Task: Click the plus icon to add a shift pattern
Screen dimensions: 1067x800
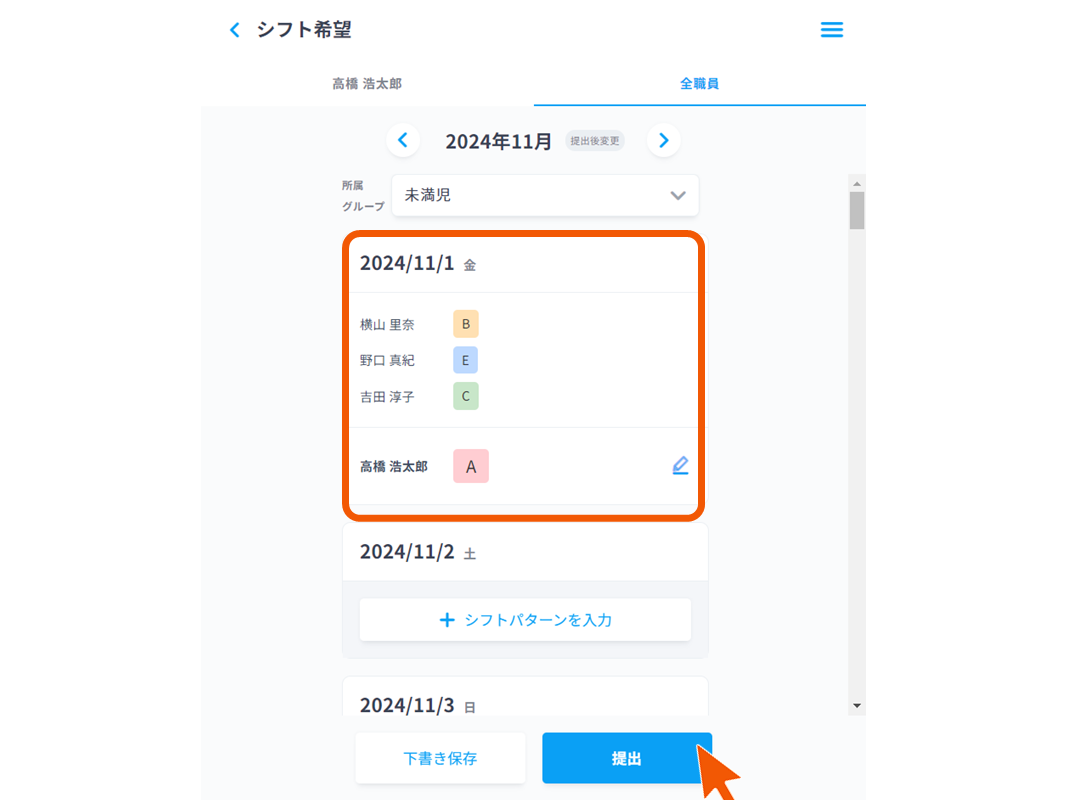Action: click(447, 619)
